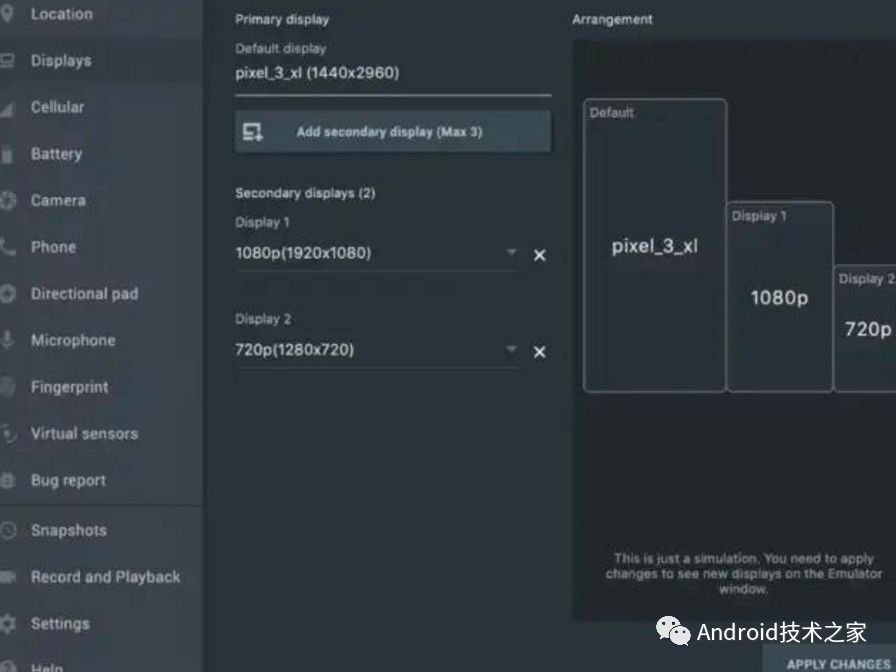
Task: Open the Microphone tab
Action: pos(101,340)
